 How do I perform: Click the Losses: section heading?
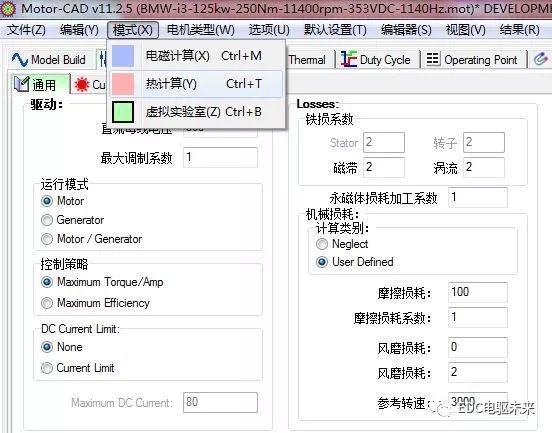317,104
